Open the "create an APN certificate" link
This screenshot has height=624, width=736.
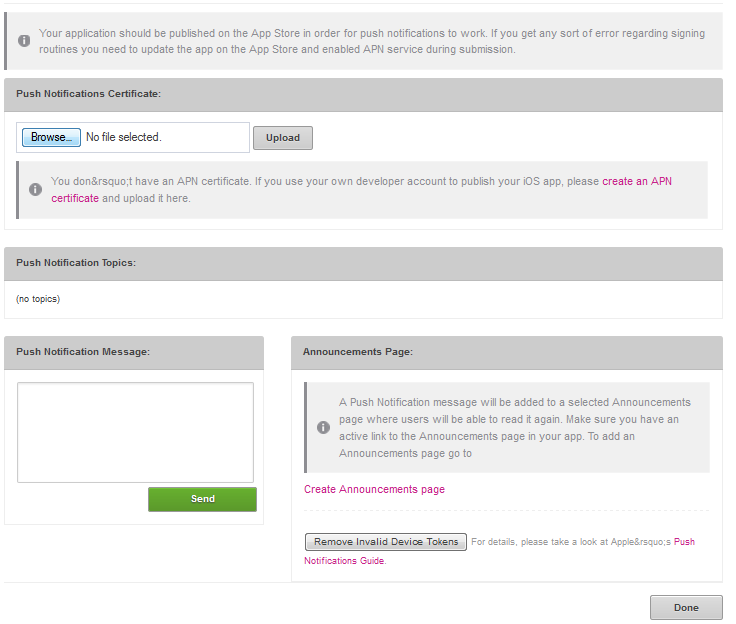[x=637, y=181]
